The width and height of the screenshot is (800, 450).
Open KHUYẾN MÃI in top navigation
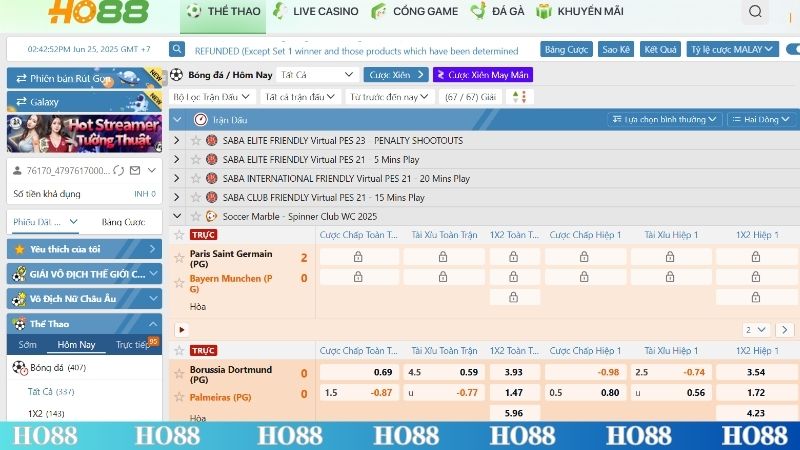pyautogui.click(x=580, y=11)
